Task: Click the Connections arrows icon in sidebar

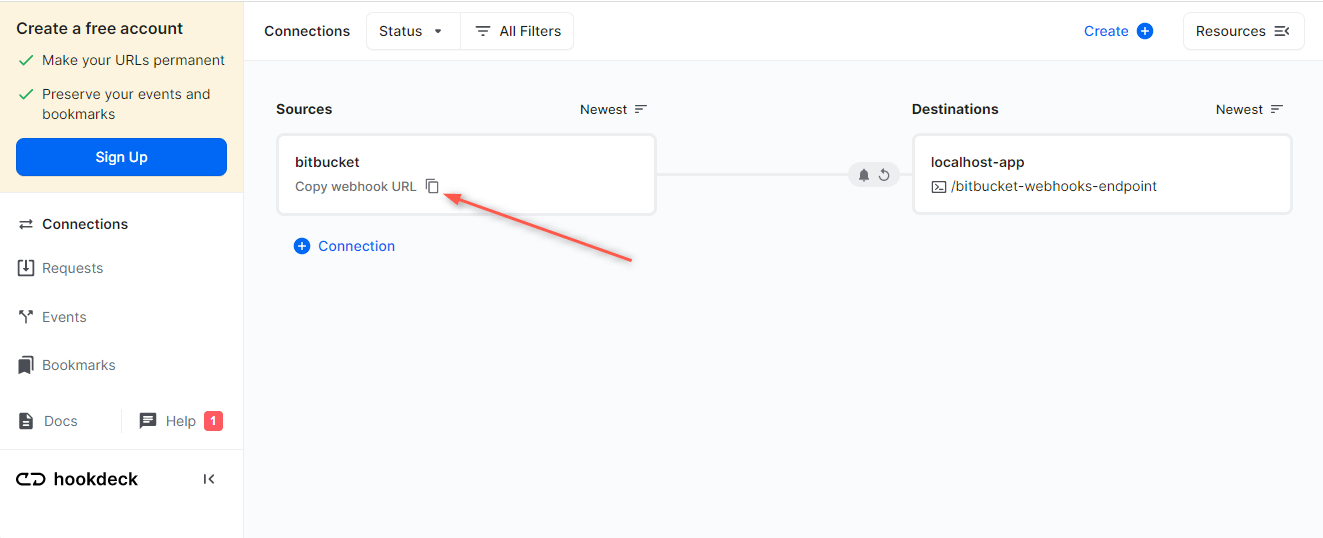Action: (x=26, y=224)
